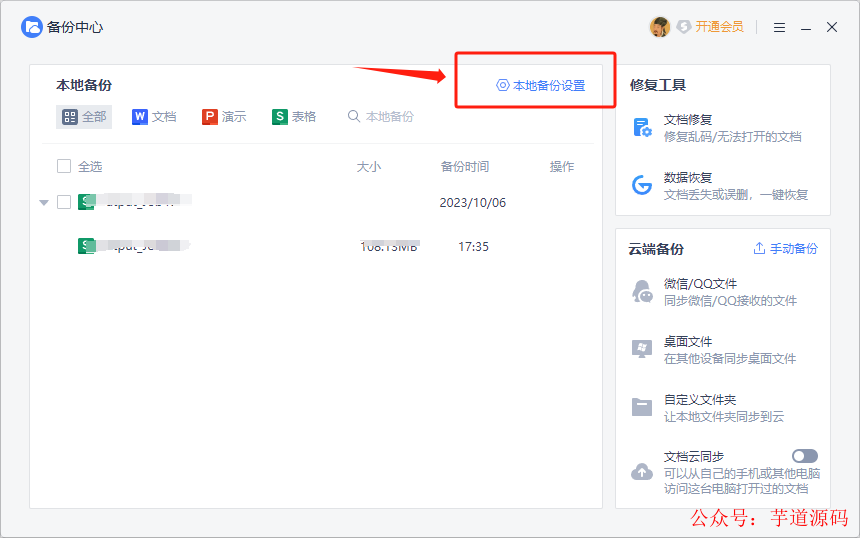Screen dimensions: 860x538
Task: Click the 数据恢复 circular arrow icon
Action: pos(642,185)
